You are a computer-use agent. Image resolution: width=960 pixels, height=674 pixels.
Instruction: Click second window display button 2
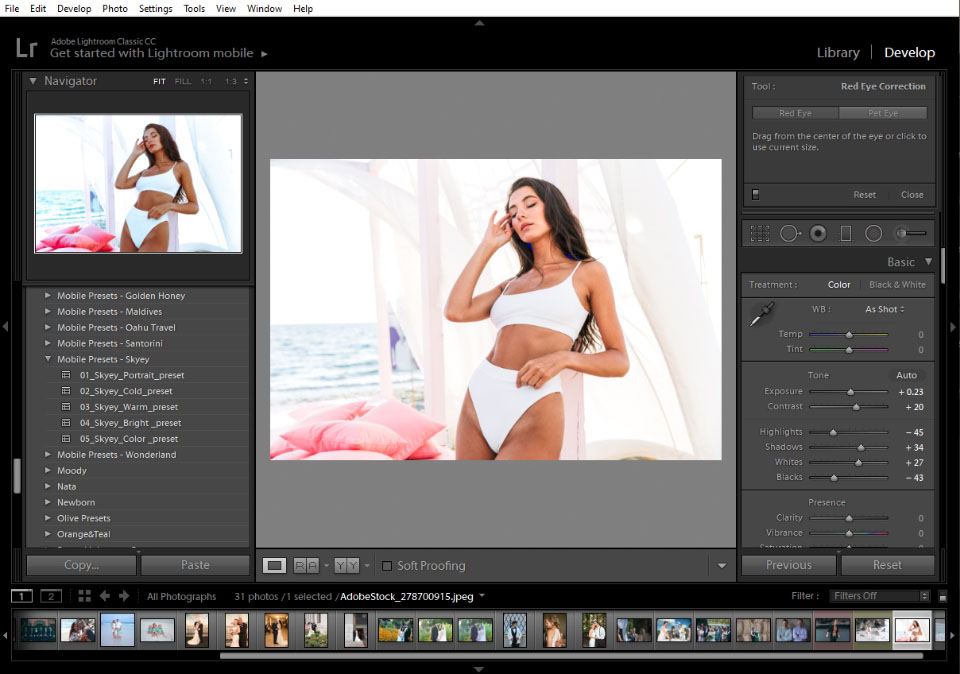coord(51,596)
